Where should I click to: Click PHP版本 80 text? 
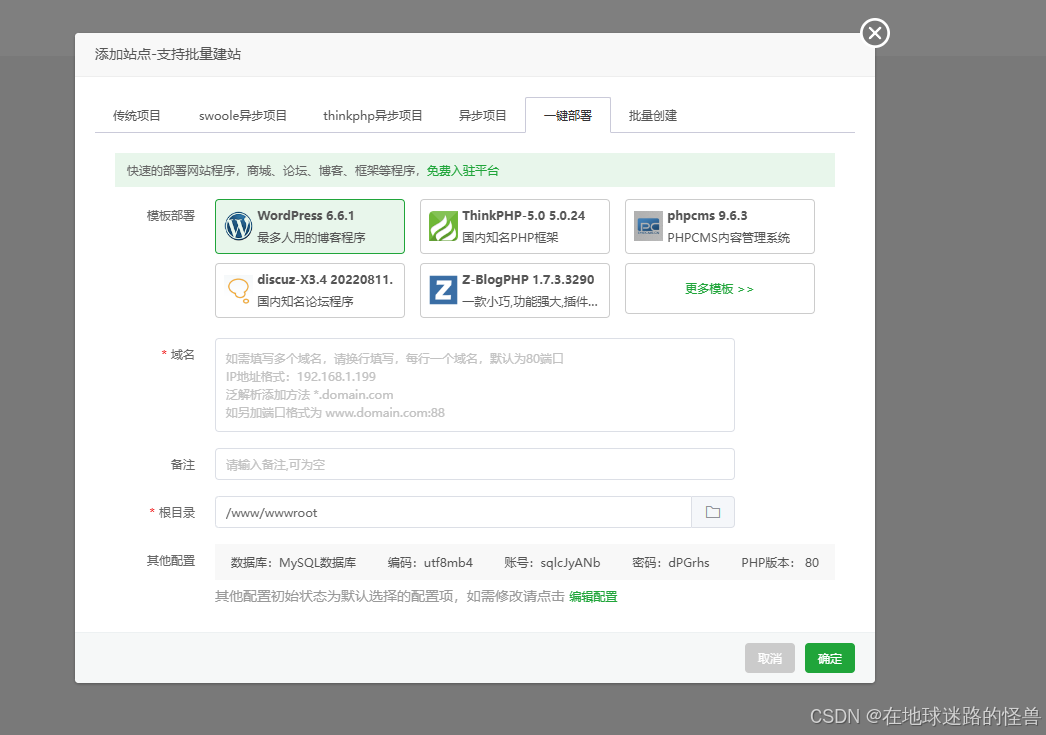click(x=780, y=562)
